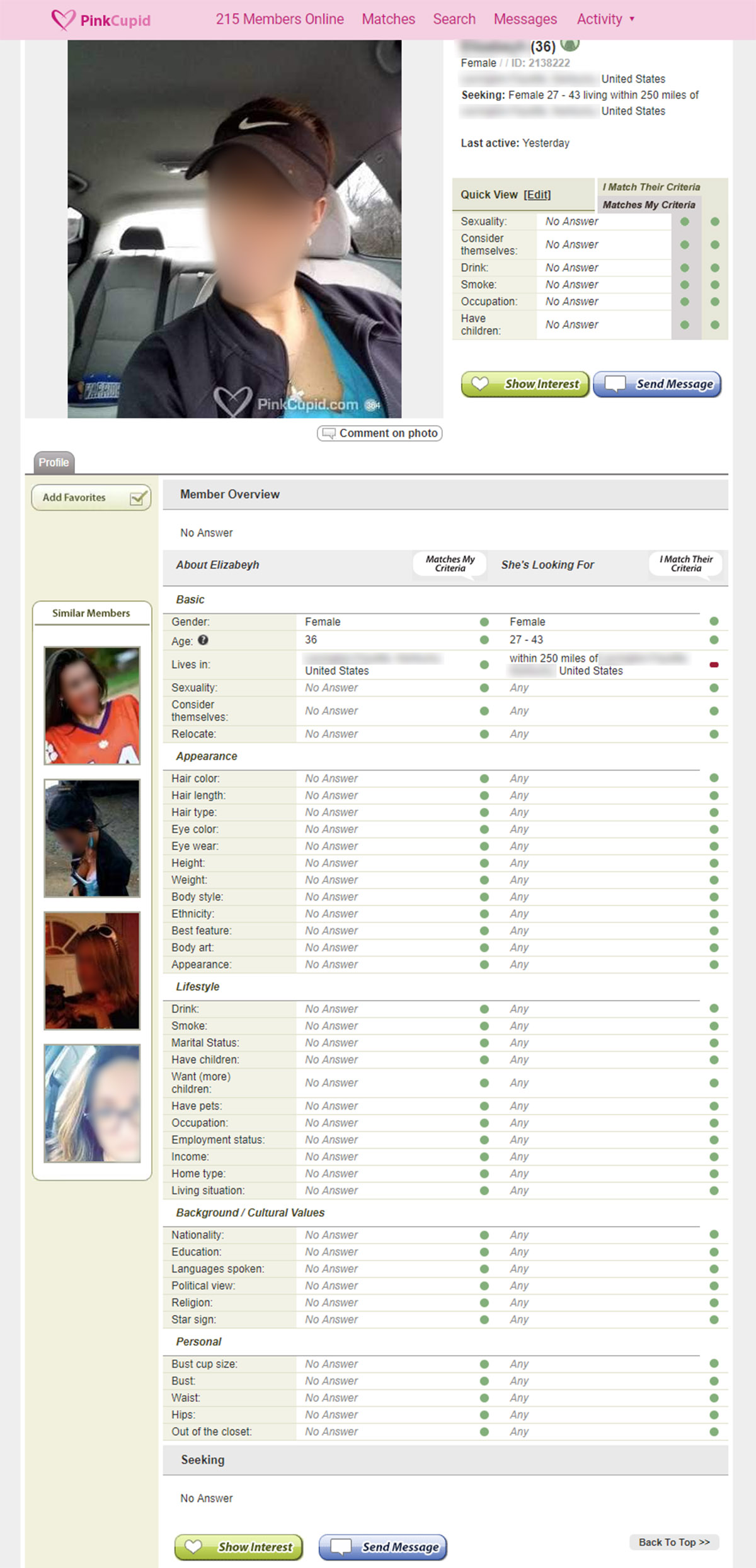This screenshot has width=756, height=1568.
Task: Open the Search page
Action: click(454, 20)
